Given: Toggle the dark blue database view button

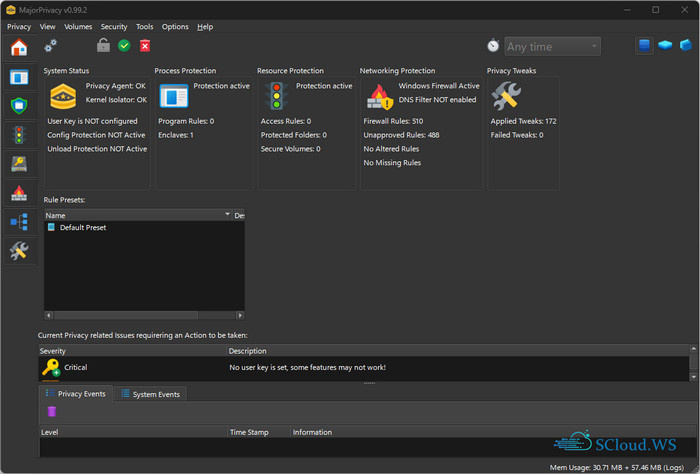Looking at the screenshot, I should point(644,46).
